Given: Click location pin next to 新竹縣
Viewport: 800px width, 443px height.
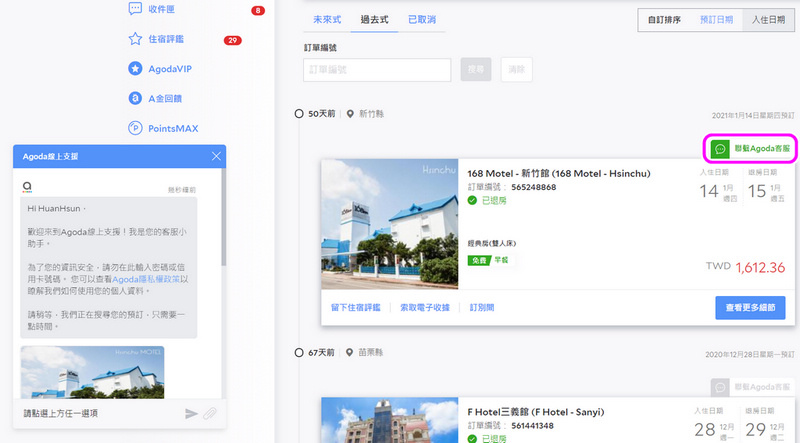Looking at the screenshot, I should click(350, 114).
